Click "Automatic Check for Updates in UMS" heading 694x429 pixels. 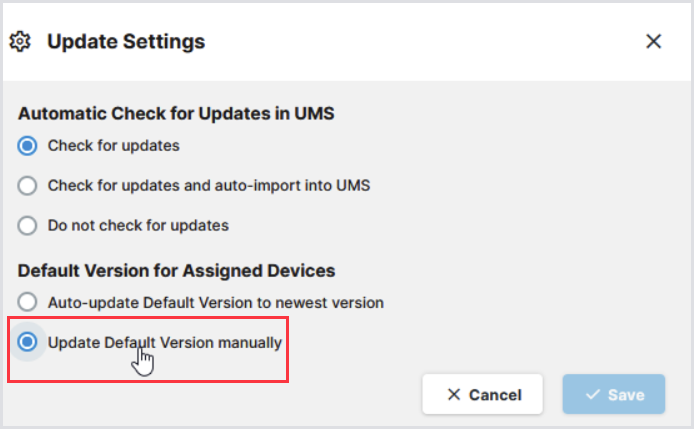(176, 114)
